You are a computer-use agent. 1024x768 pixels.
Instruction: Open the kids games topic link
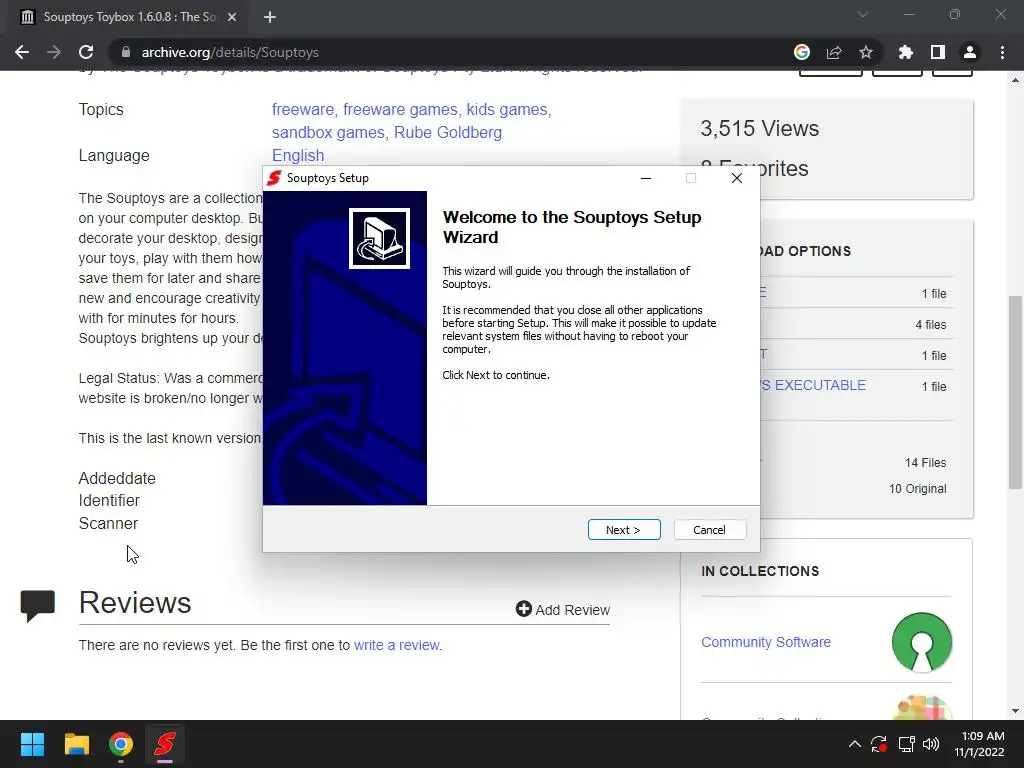pos(507,109)
